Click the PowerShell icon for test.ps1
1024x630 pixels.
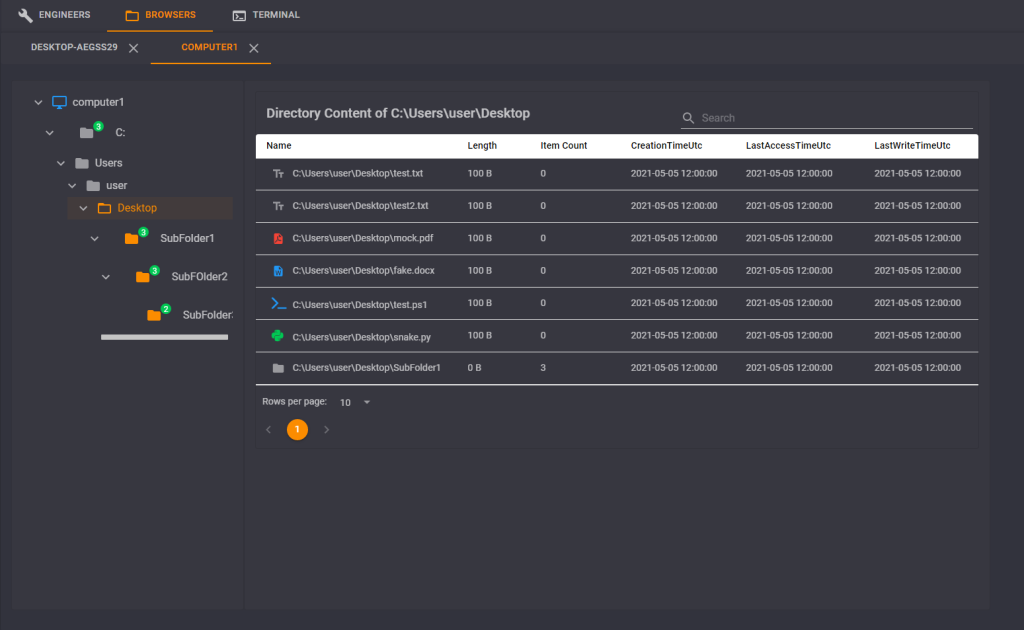(278, 303)
